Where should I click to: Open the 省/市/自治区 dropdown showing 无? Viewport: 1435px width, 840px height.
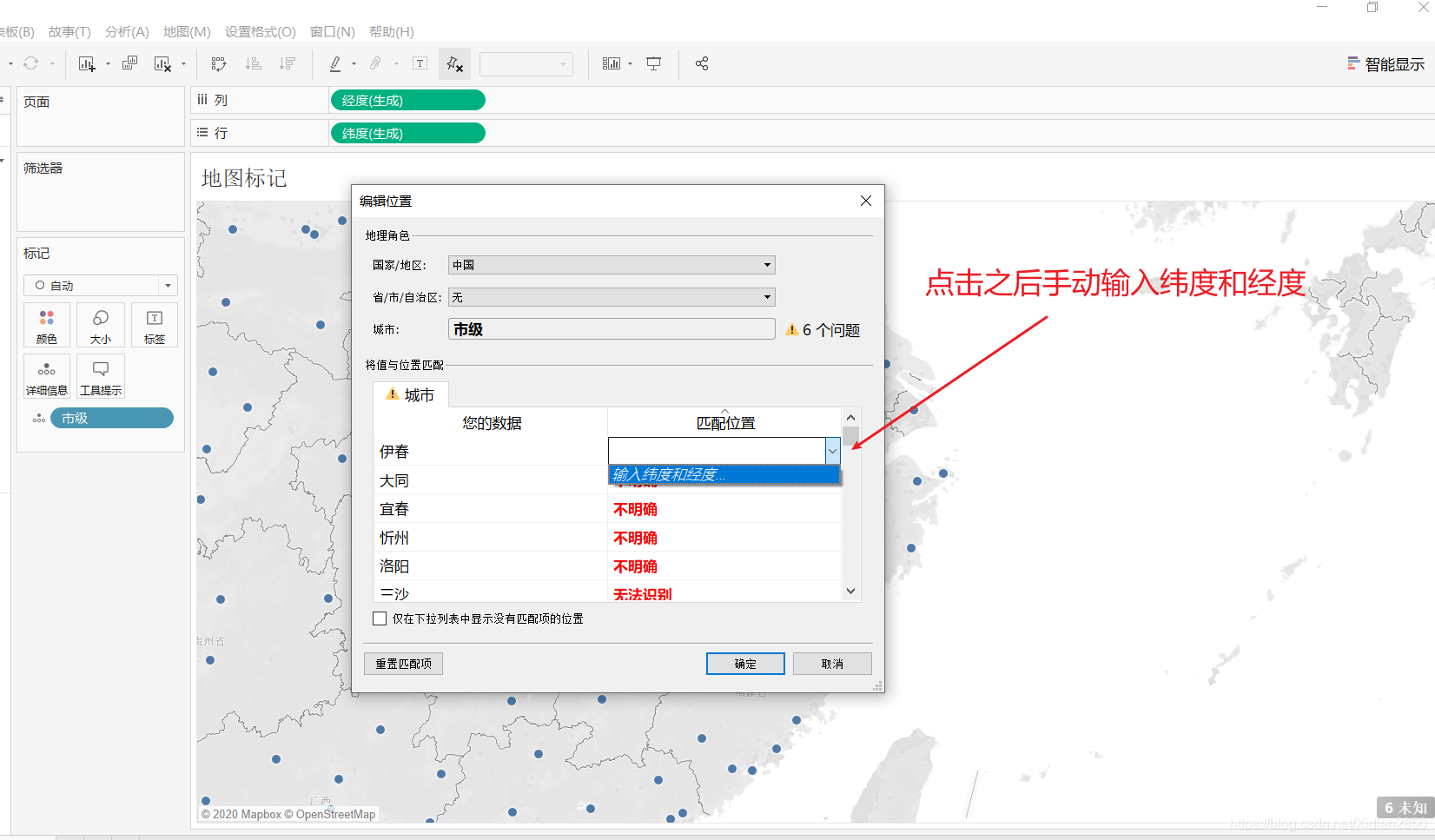click(x=612, y=297)
